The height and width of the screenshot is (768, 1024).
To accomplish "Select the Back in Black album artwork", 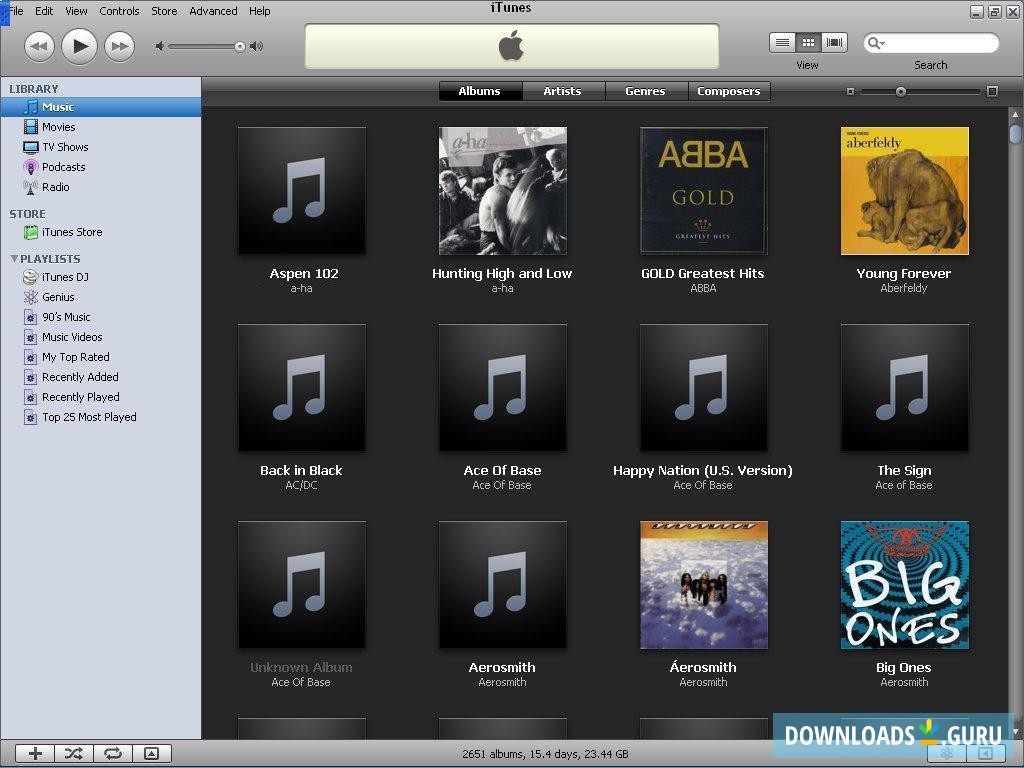I will tap(302, 387).
